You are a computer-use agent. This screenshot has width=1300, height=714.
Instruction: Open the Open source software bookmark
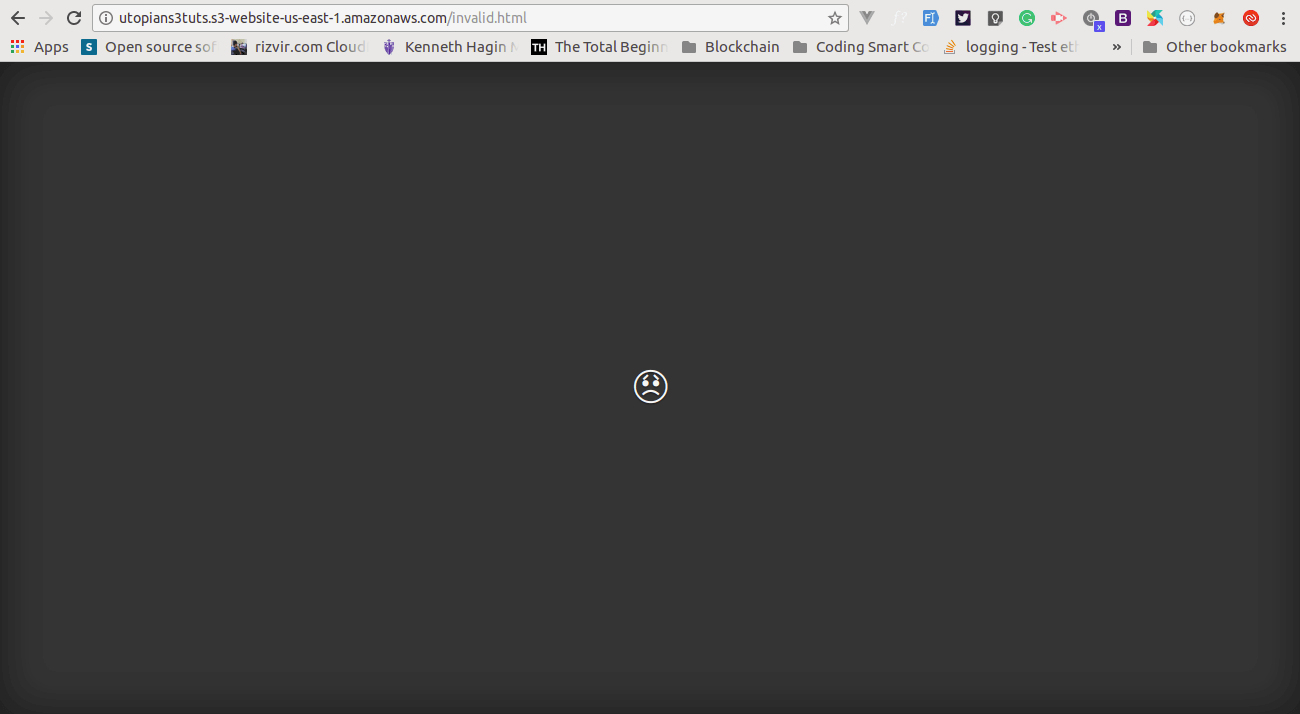tap(149, 47)
